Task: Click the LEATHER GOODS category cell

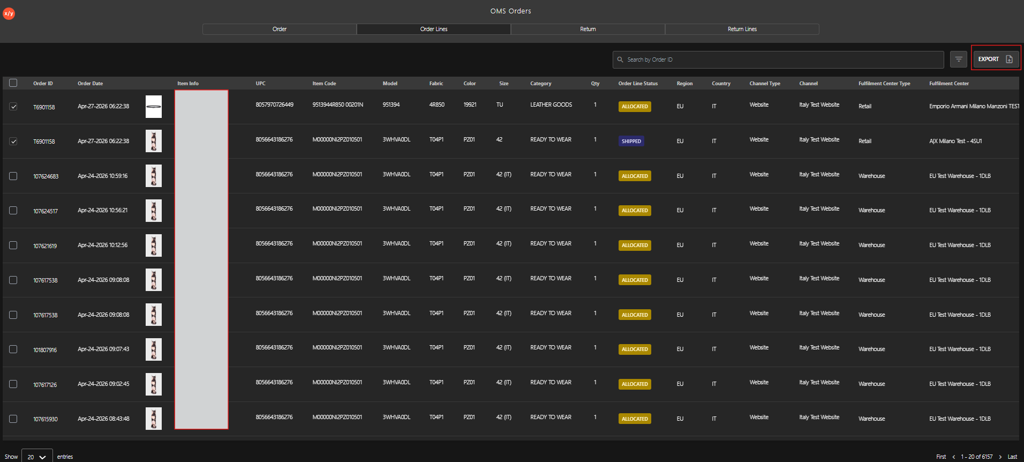Action: point(551,105)
